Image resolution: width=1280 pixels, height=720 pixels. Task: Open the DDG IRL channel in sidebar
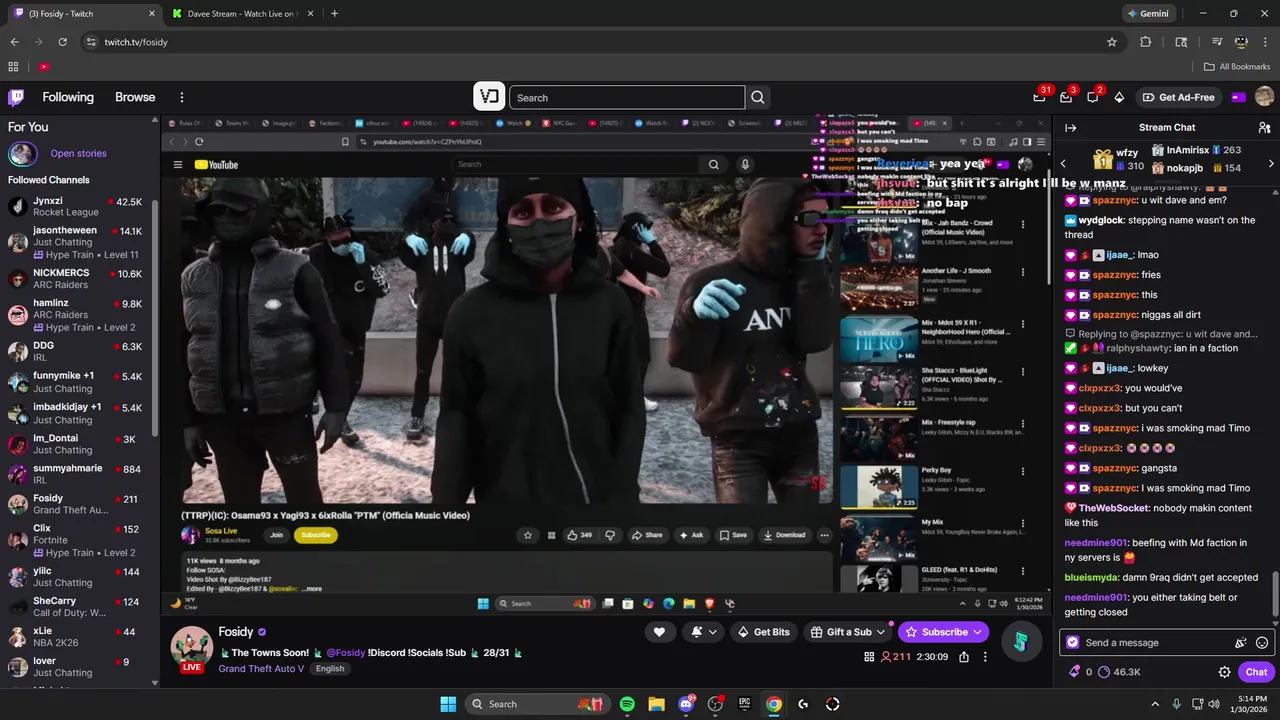pos(78,352)
